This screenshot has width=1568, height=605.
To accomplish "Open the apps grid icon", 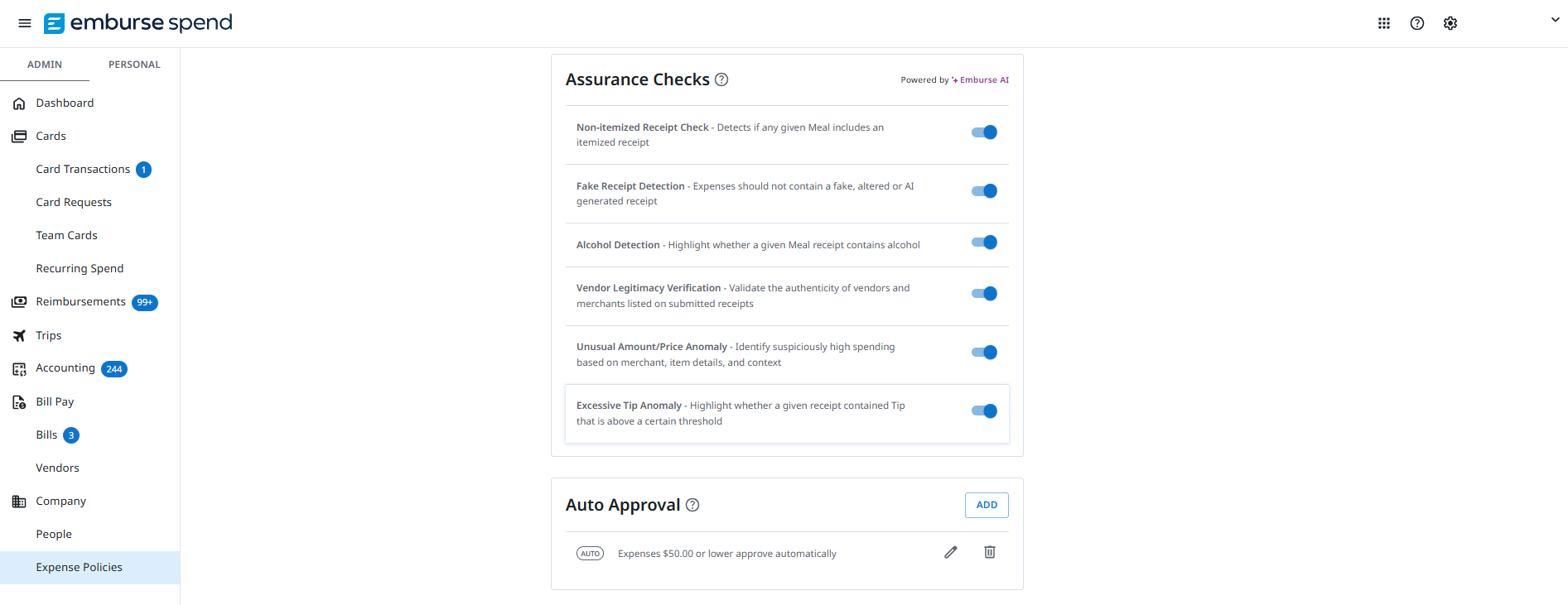I will (1384, 23).
